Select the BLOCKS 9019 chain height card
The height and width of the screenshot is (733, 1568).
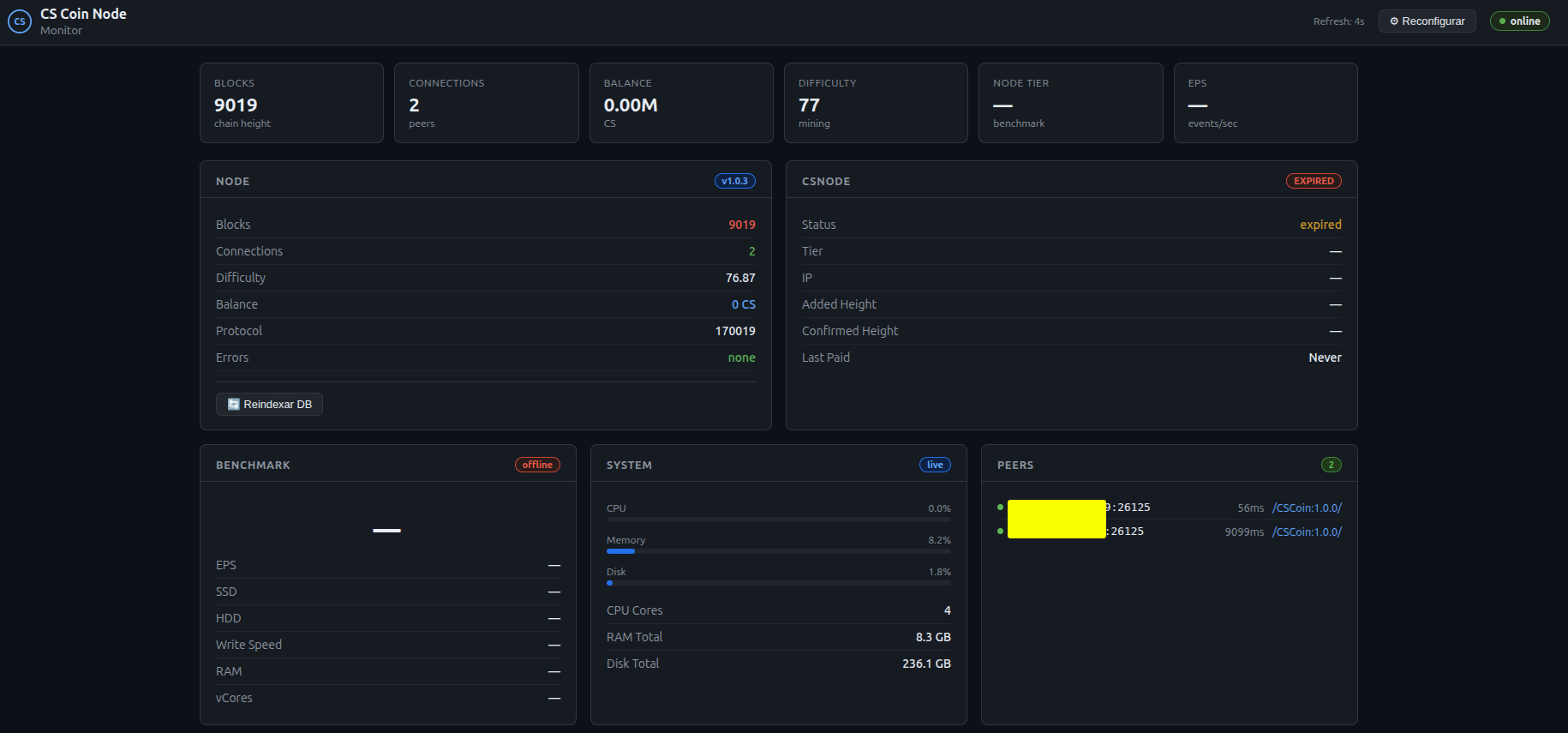pos(291,103)
